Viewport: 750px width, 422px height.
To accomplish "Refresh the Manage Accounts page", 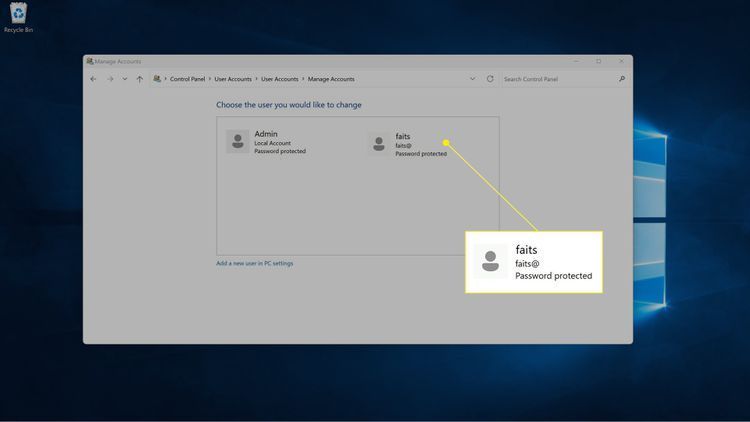I will click(x=490, y=79).
